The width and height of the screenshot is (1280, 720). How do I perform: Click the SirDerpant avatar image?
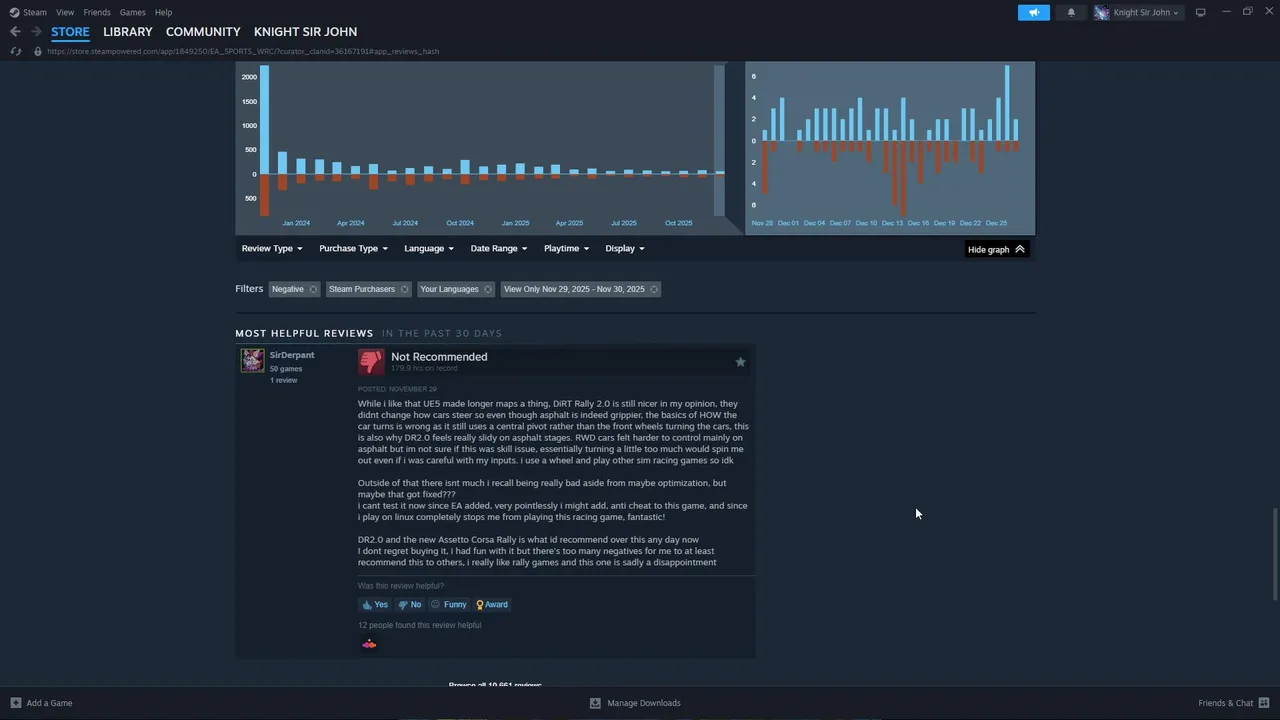pos(252,360)
